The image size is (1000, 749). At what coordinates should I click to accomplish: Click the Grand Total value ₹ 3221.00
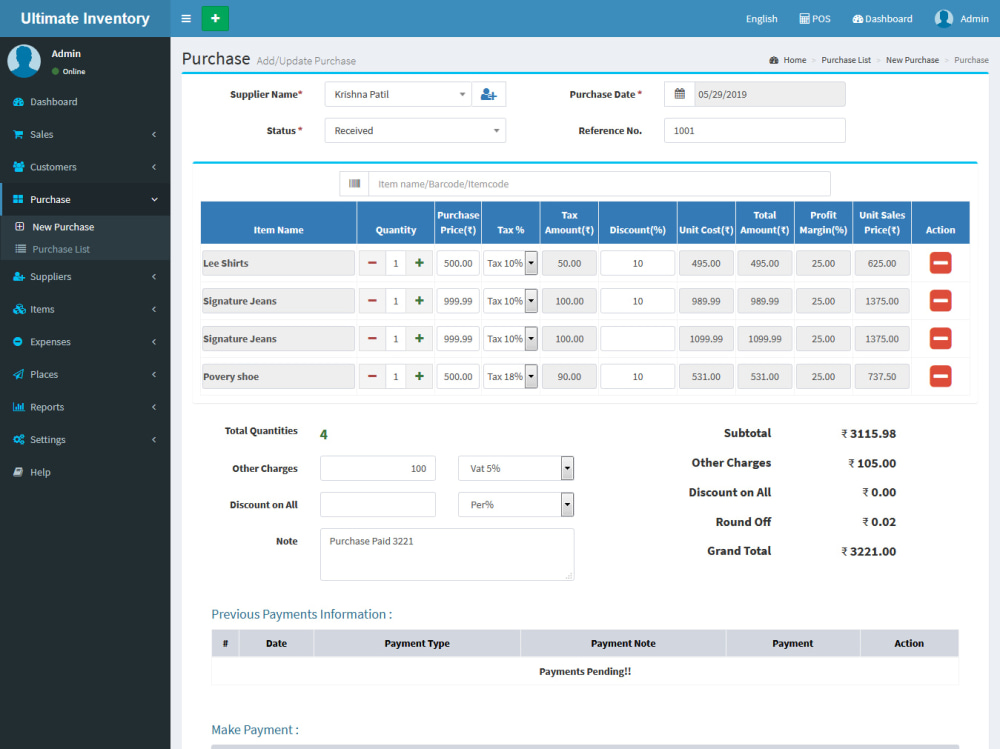[x=868, y=551]
